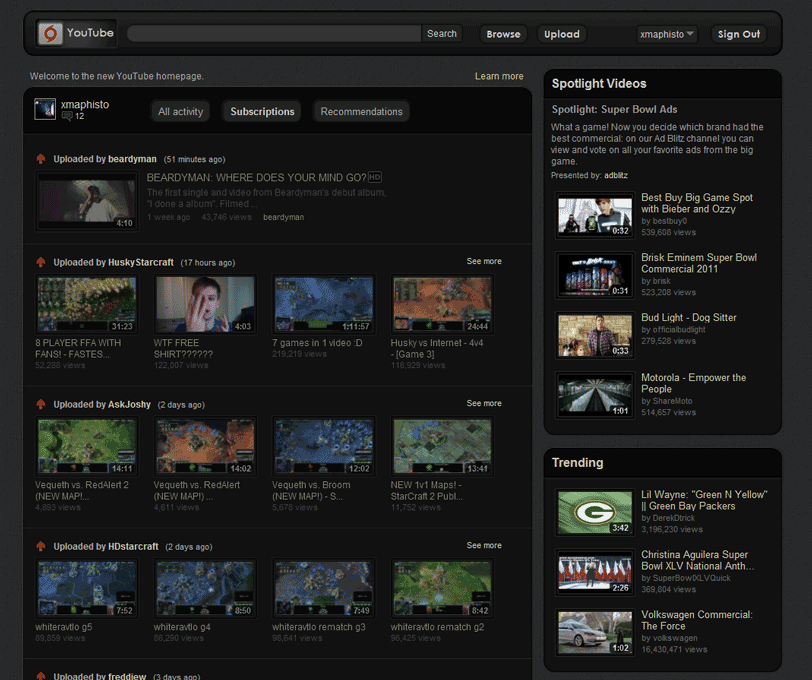This screenshot has height=680, width=812.
Task: Click xmaphisto's profile avatar image
Action: point(44,108)
